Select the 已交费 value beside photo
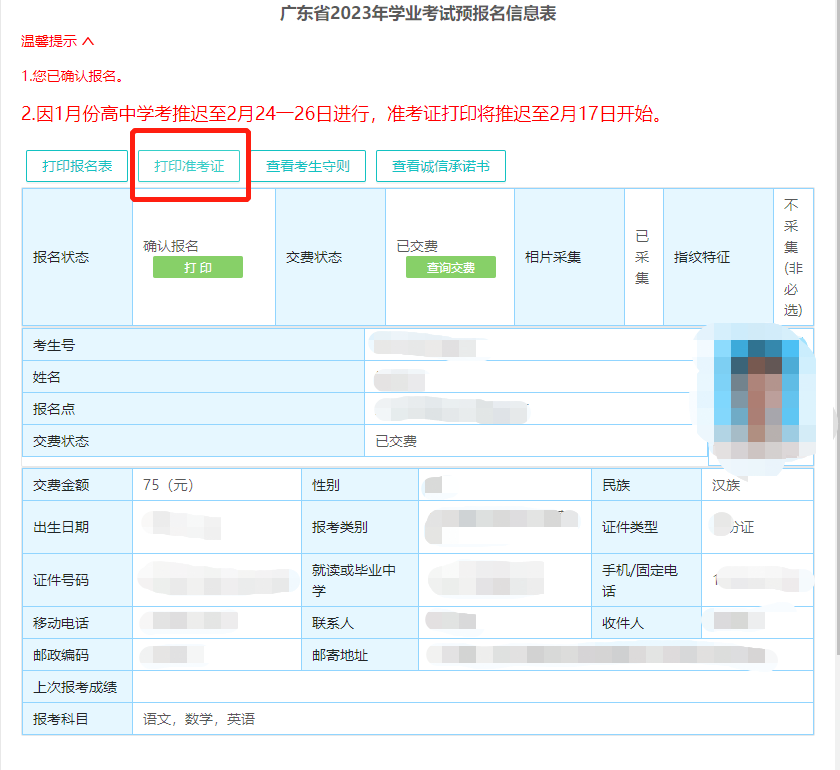Viewport: 840px width, 770px height. 396,441
